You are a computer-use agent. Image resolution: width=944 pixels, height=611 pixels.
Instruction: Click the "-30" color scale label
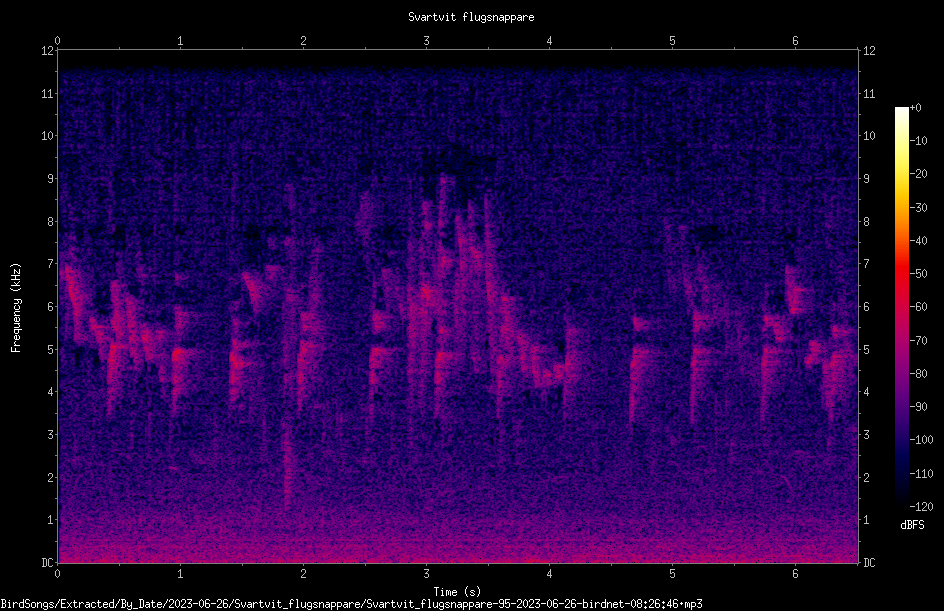click(x=919, y=208)
